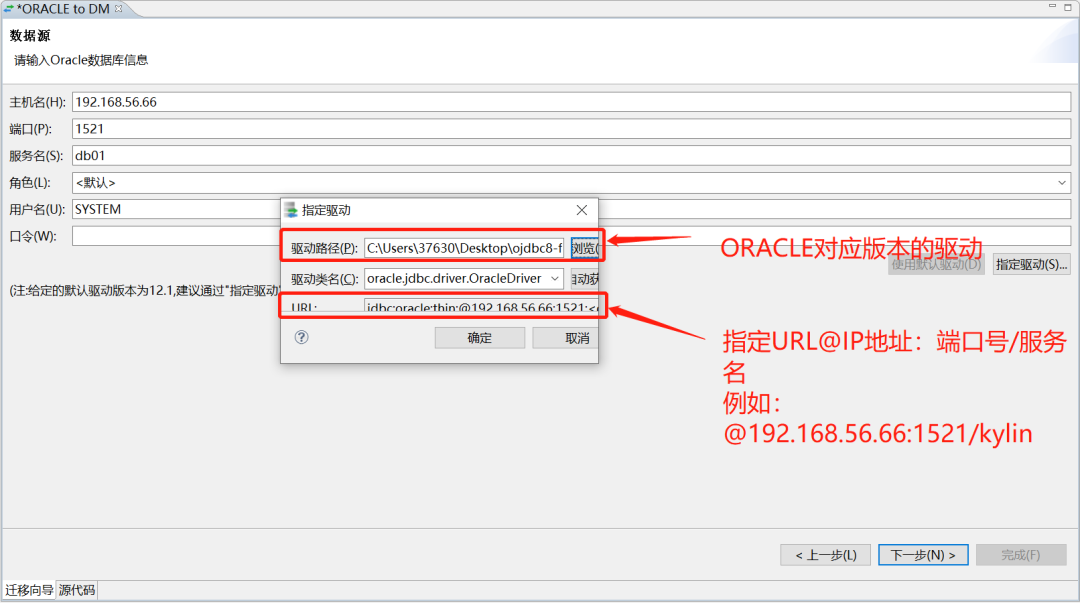The height and width of the screenshot is (603, 1080).
Task: Select the ORACLE to DM tab
Action: (x=63, y=9)
